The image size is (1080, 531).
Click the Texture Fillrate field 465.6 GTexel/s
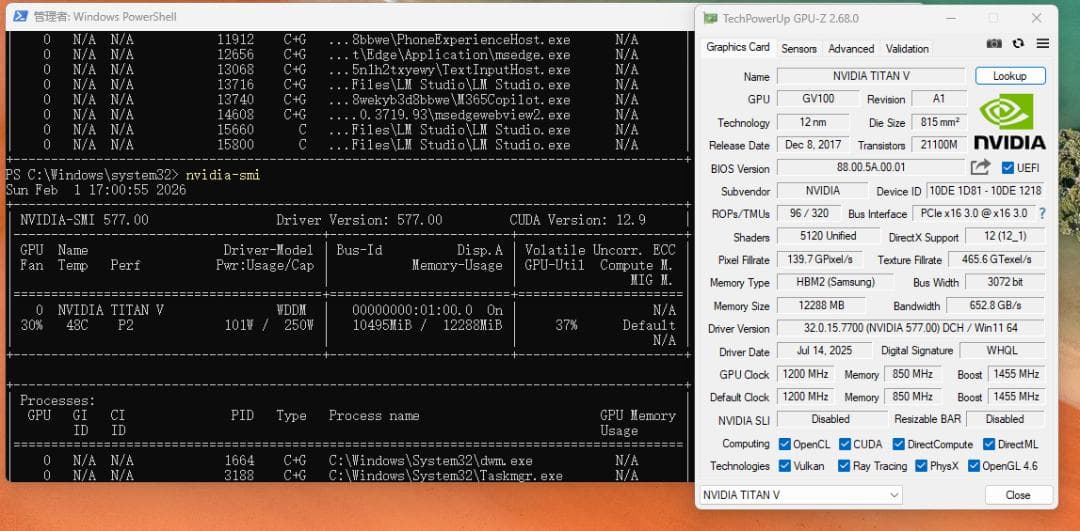[997, 260]
